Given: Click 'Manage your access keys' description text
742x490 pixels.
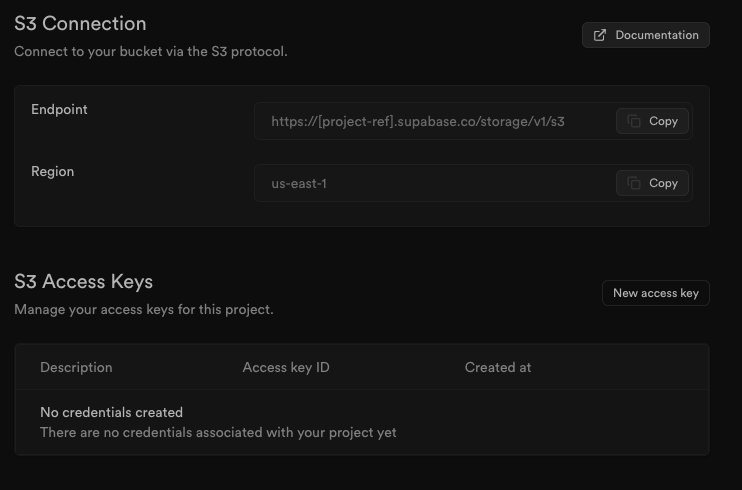Looking at the screenshot, I should (143, 309).
